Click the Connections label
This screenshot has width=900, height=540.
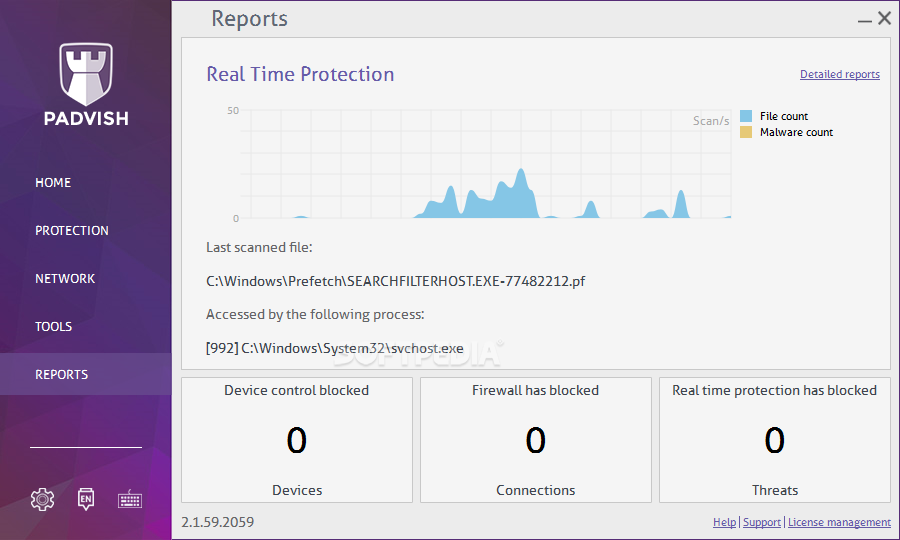click(x=536, y=490)
